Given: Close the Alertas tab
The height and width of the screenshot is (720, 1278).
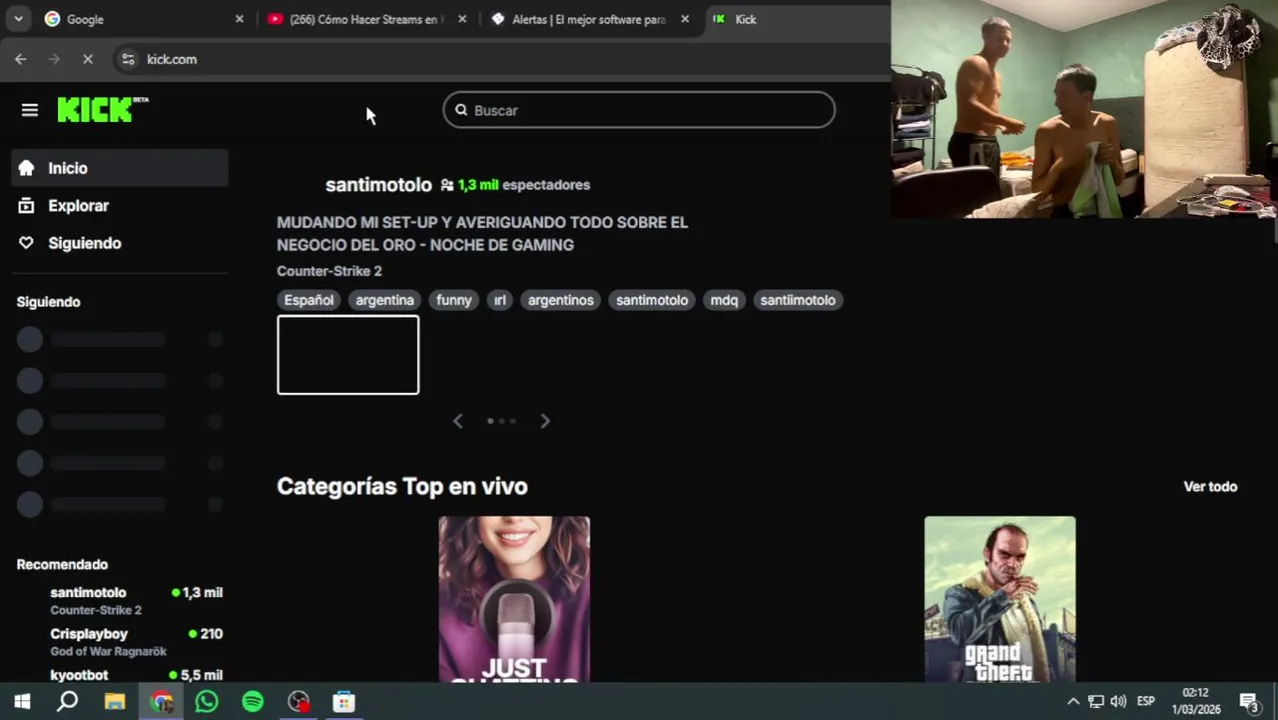Looking at the screenshot, I should coord(684,19).
